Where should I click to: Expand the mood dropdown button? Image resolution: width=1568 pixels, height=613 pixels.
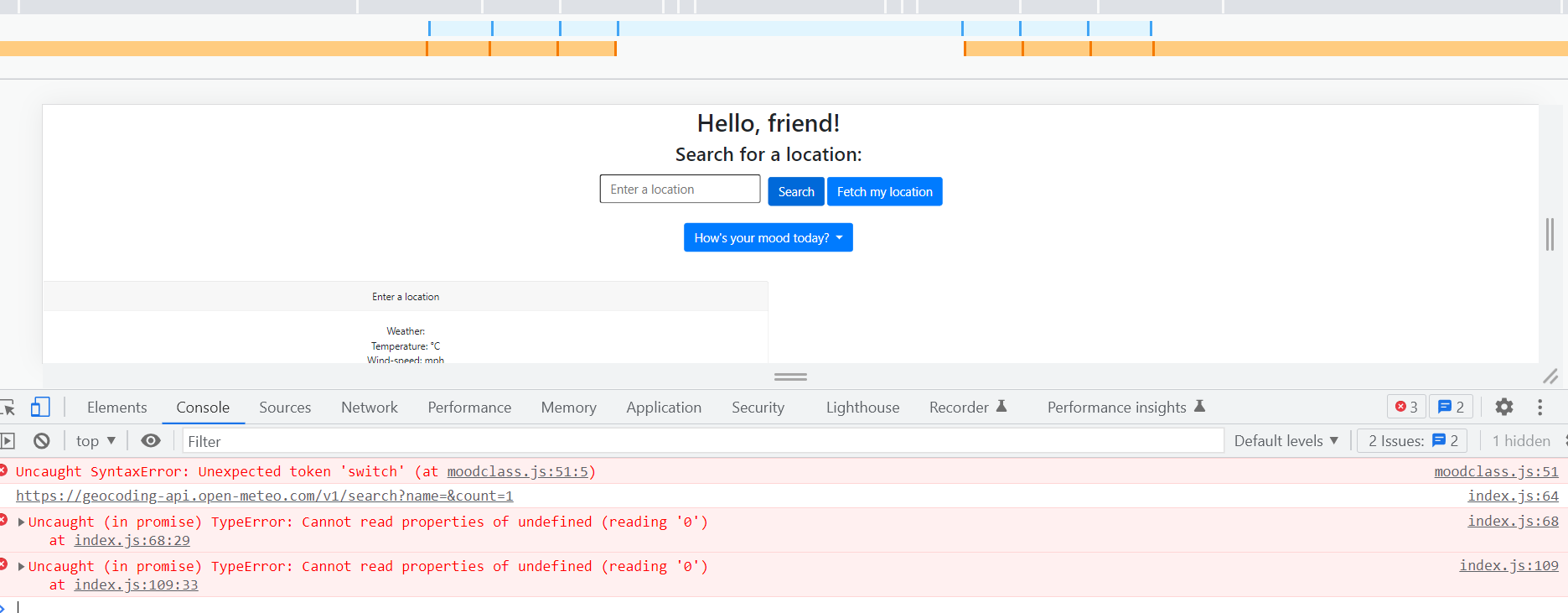(x=768, y=237)
